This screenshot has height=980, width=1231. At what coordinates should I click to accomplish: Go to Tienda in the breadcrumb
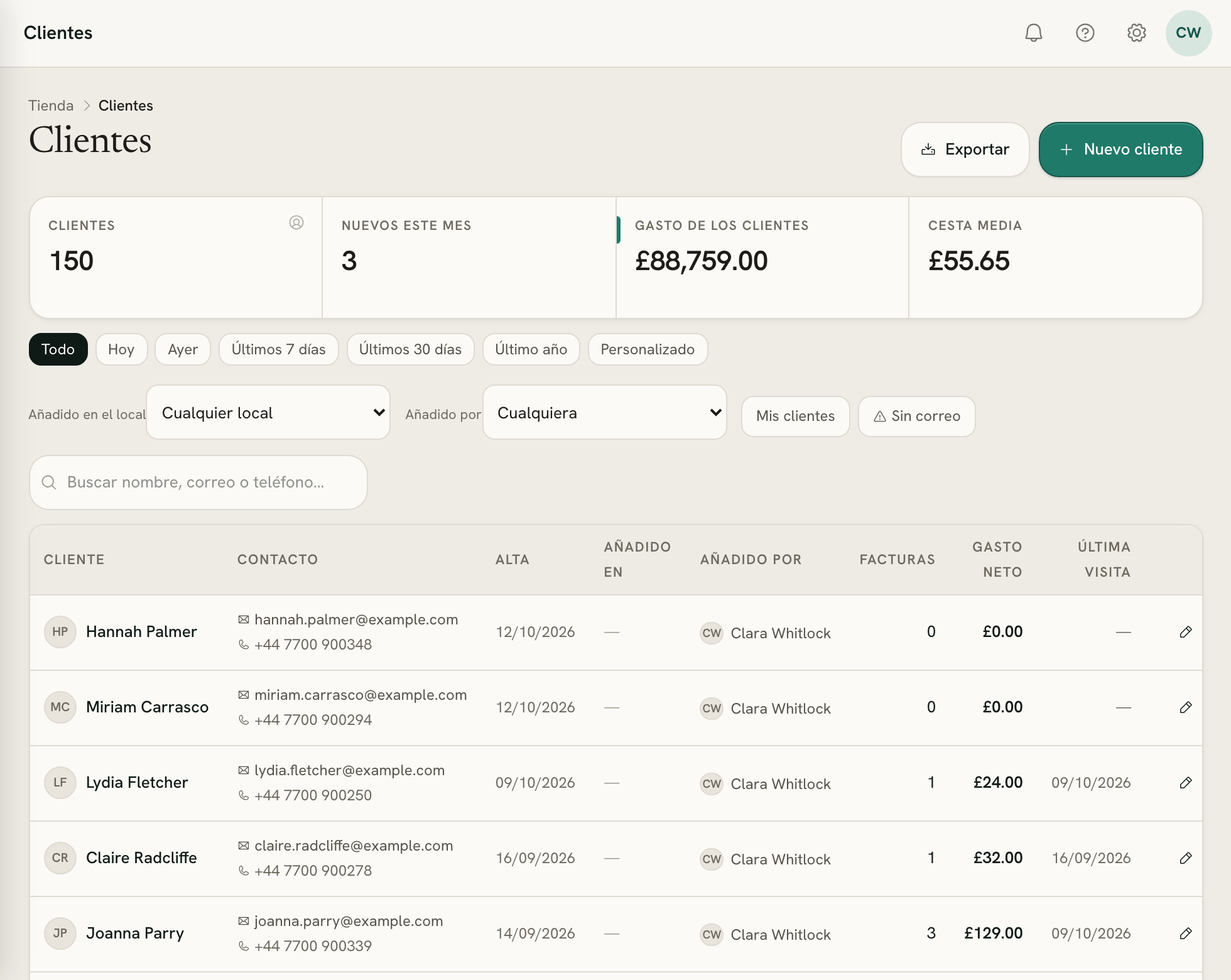click(51, 106)
